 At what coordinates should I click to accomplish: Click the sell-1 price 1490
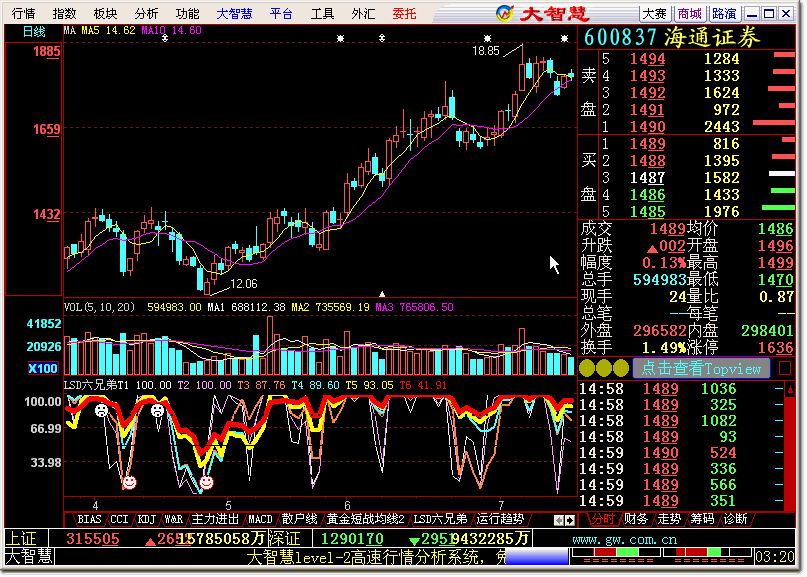point(647,127)
